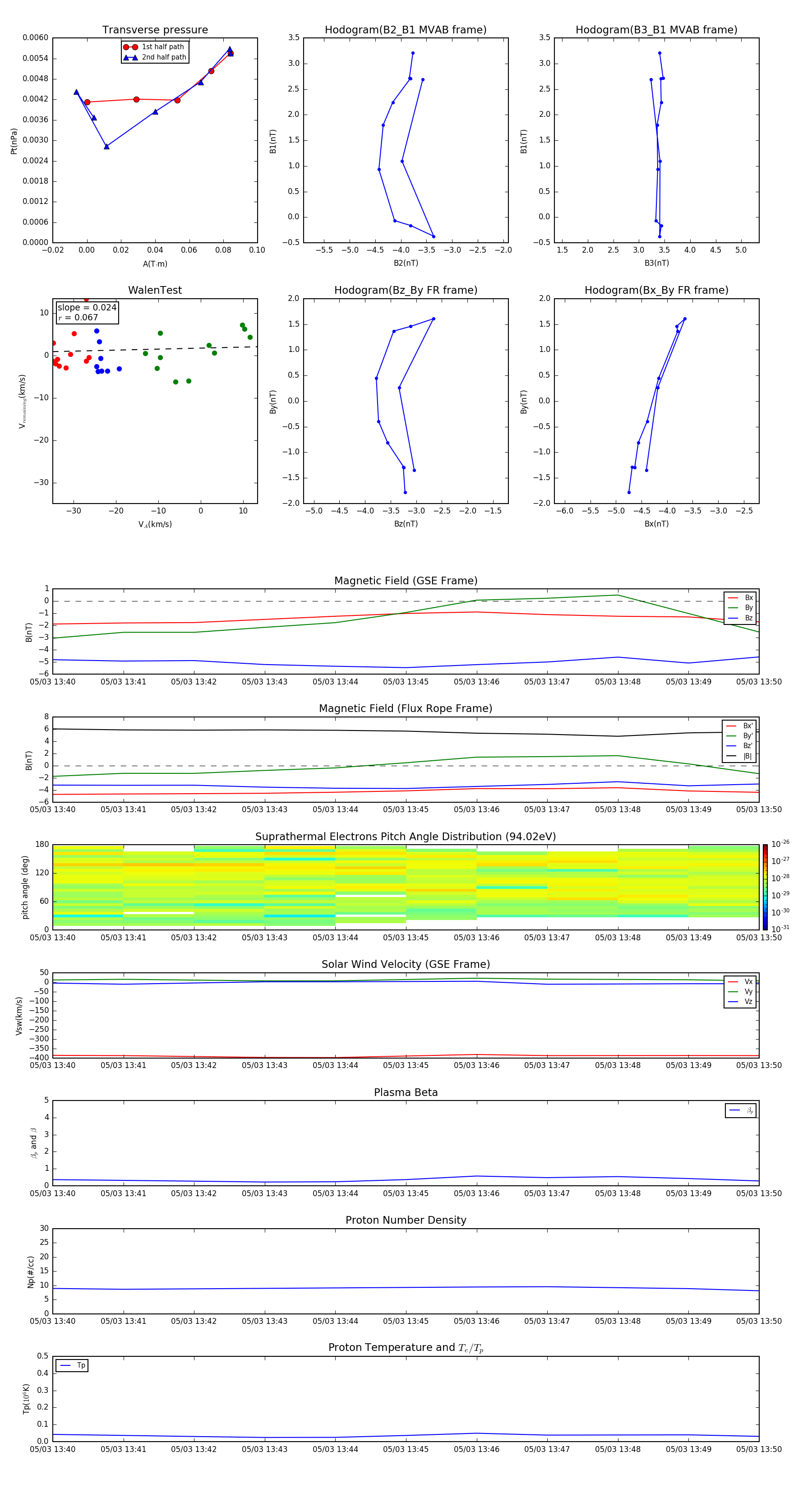Screen dimensions: 812x1489
Task: Click the 'Hodogram(Bx_By FR frame)' title
Action: pos(656,290)
